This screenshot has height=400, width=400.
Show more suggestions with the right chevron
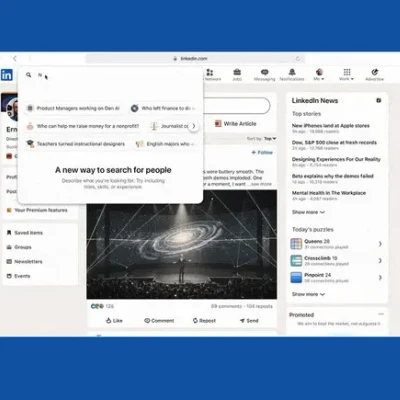pos(194,126)
